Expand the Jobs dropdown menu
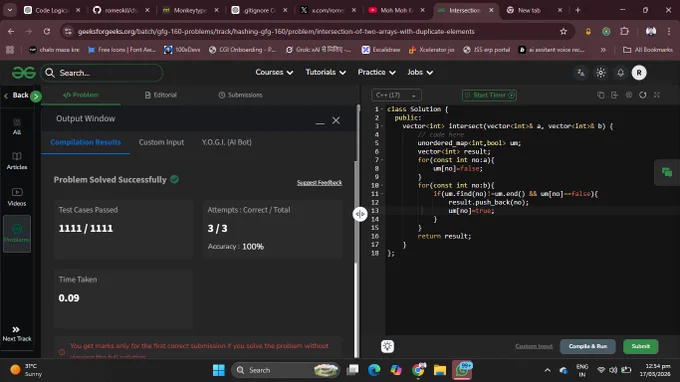680x382 pixels. [x=420, y=72]
